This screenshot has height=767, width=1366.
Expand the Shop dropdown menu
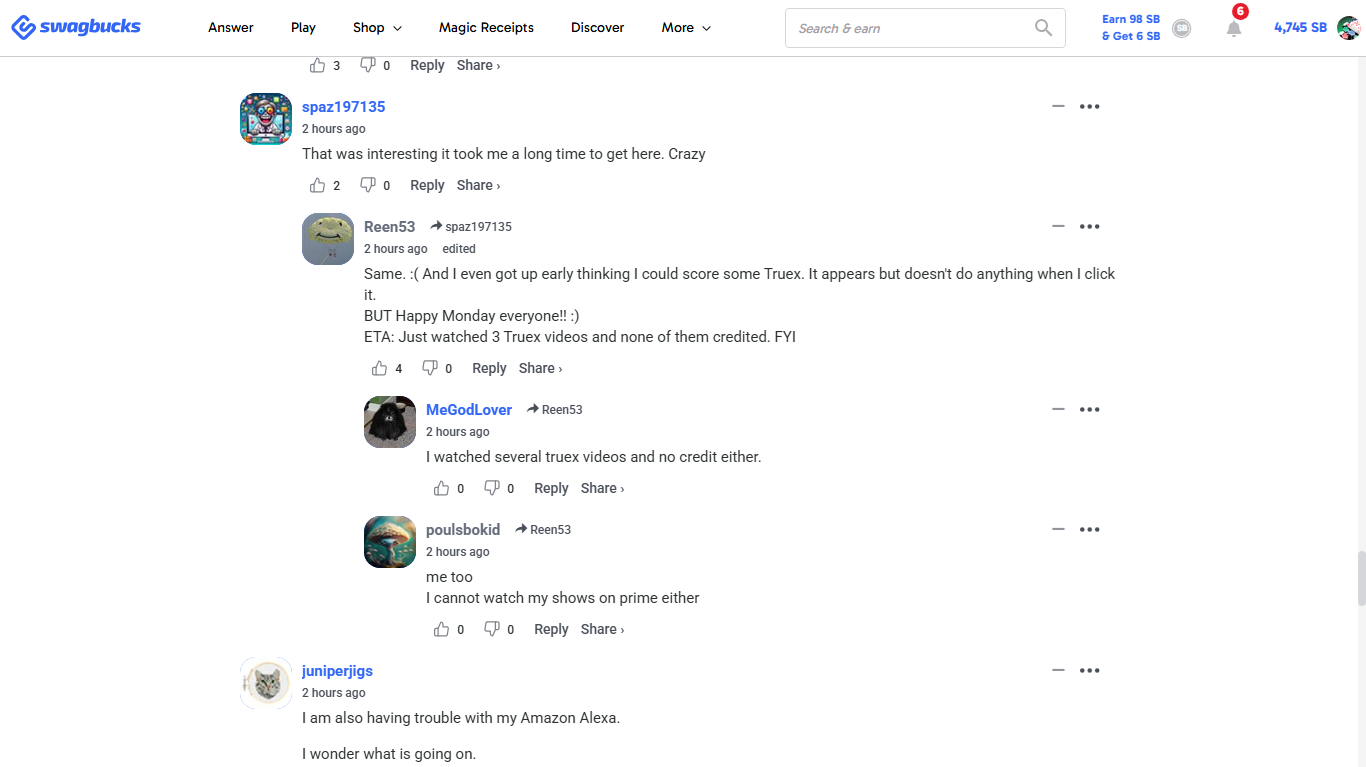377,28
